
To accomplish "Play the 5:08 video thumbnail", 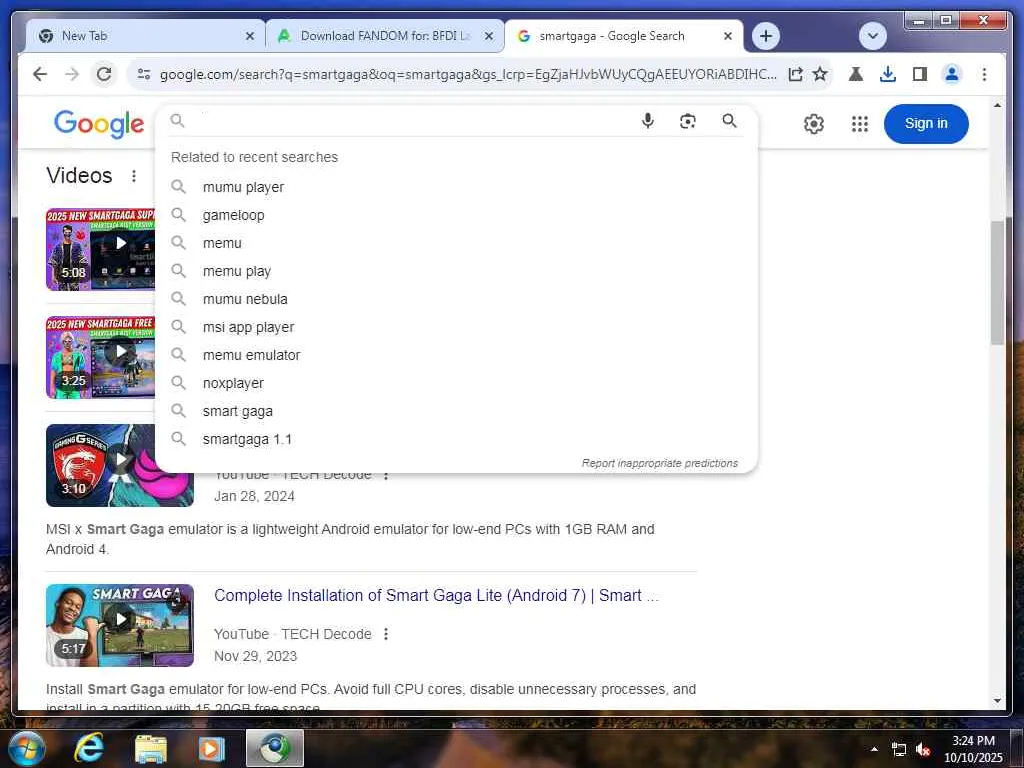I will [101, 249].
